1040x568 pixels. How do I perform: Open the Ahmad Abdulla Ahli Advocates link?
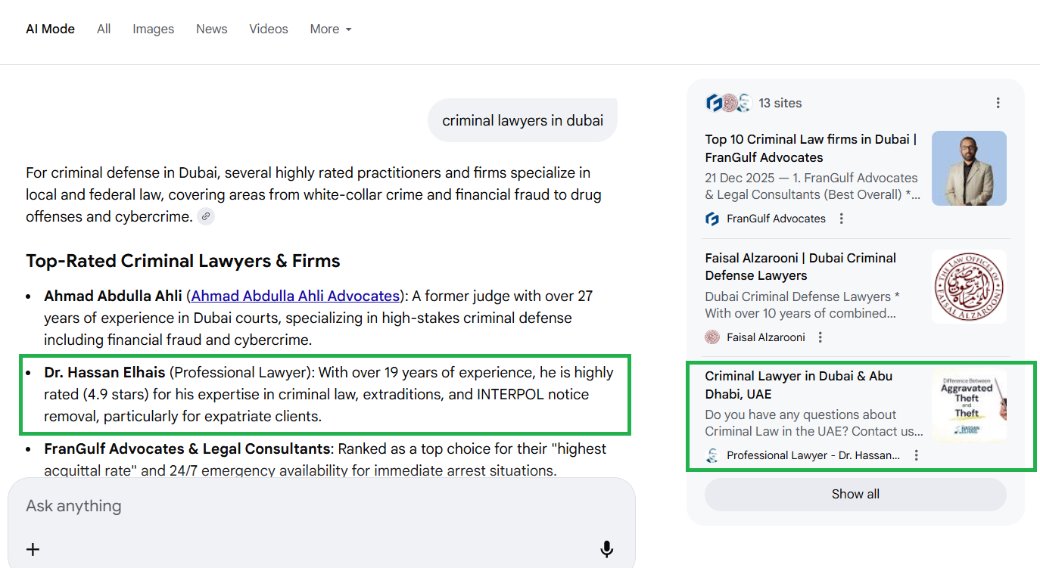tap(295, 296)
